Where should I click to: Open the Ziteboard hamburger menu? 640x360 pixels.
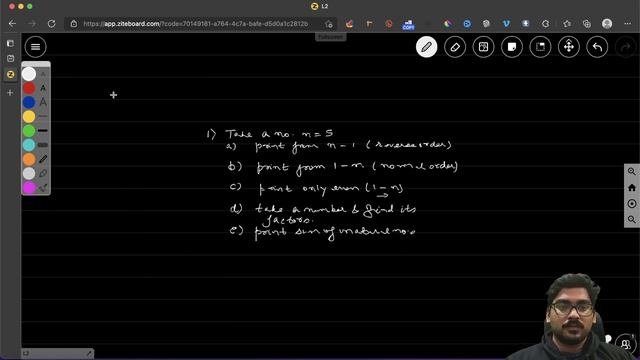36,47
